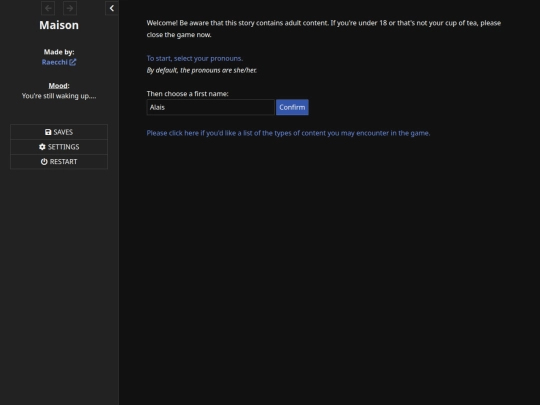Click the RESTART button
This screenshot has width=540, height=405.
pyautogui.click(x=59, y=162)
